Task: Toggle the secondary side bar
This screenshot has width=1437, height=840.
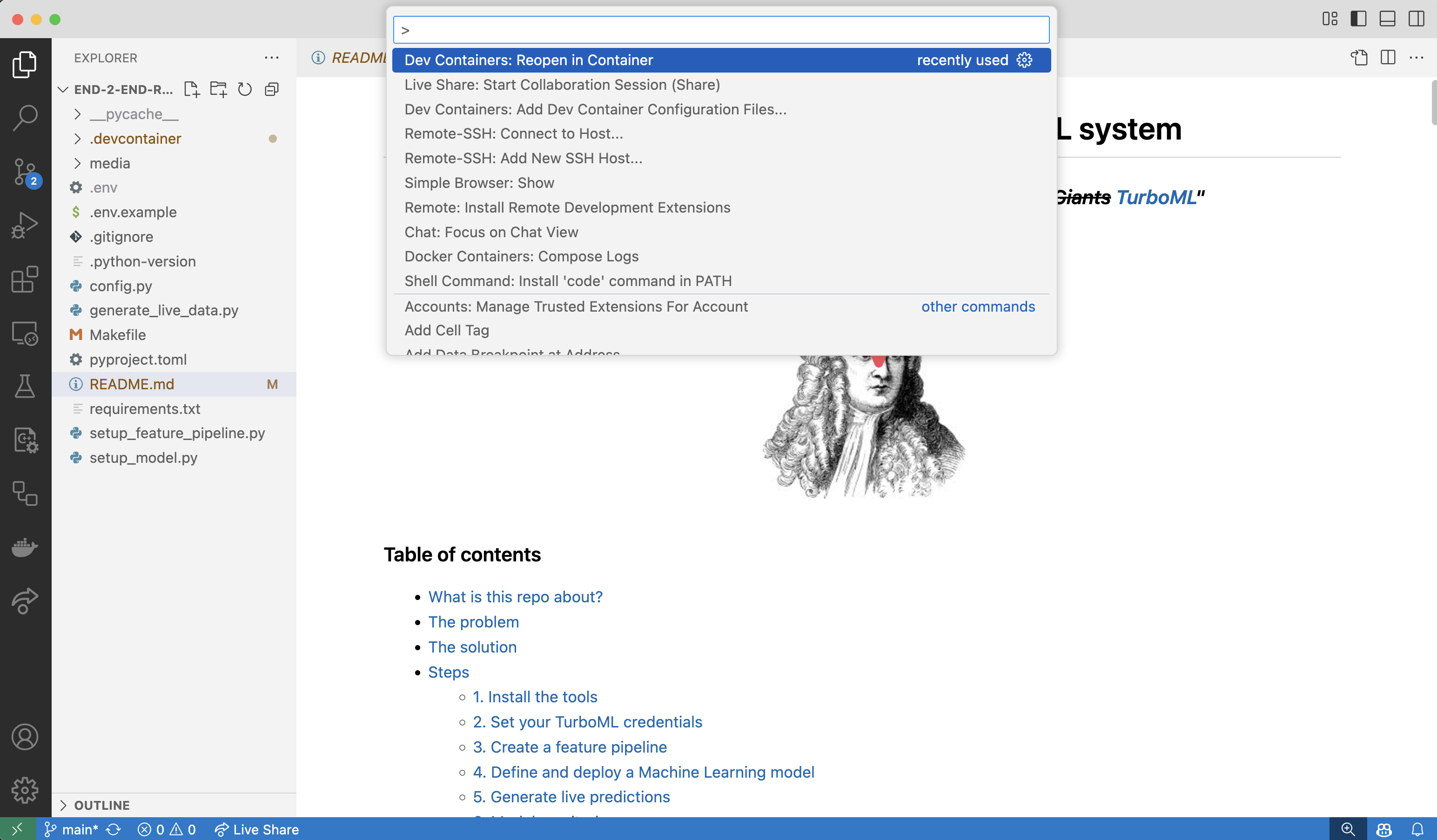Action: pyautogui.click(x=1417, y=19)
